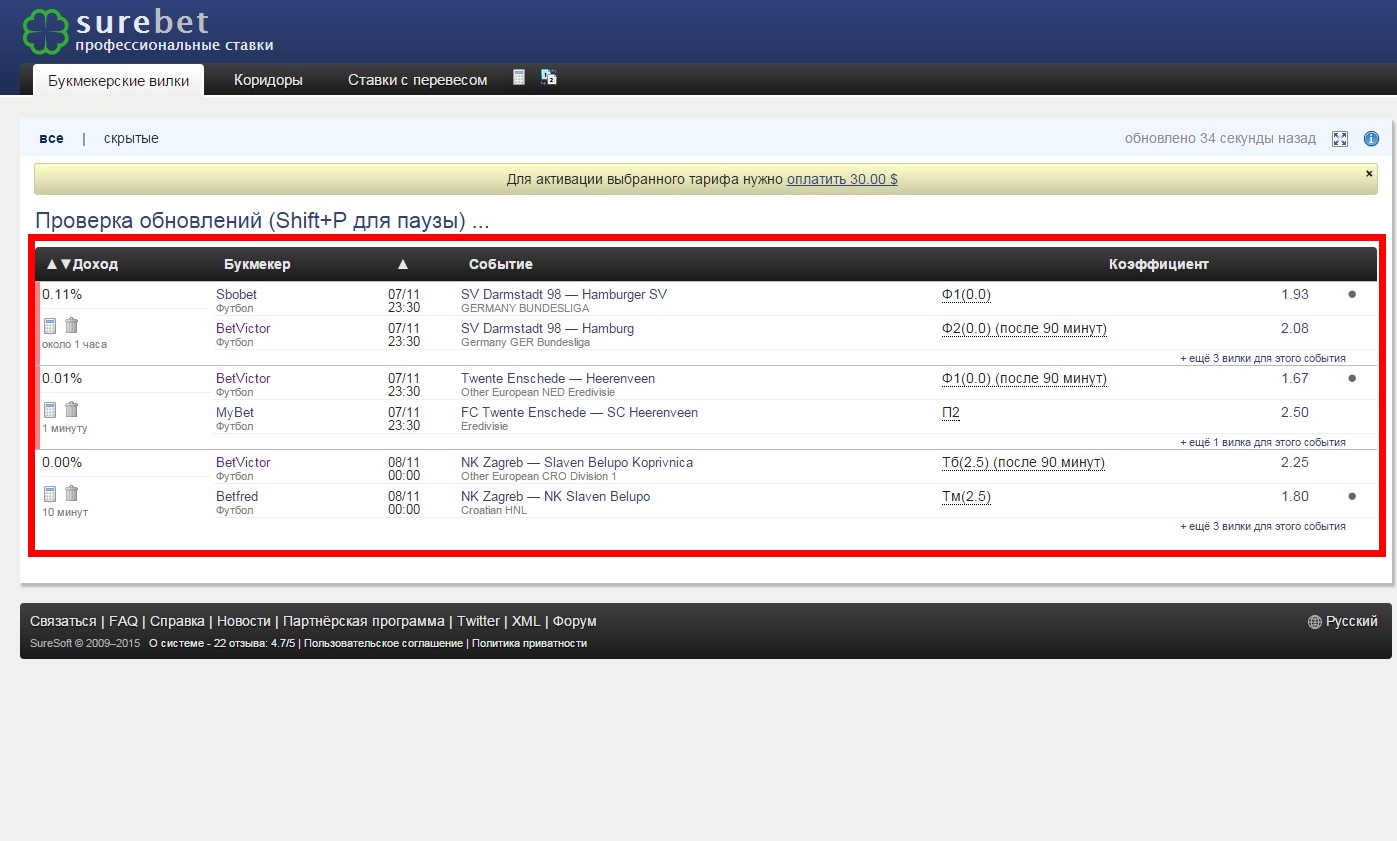Click the П2 bet type
Viewport: 1397px width, 841px height.
coord(951,412)
